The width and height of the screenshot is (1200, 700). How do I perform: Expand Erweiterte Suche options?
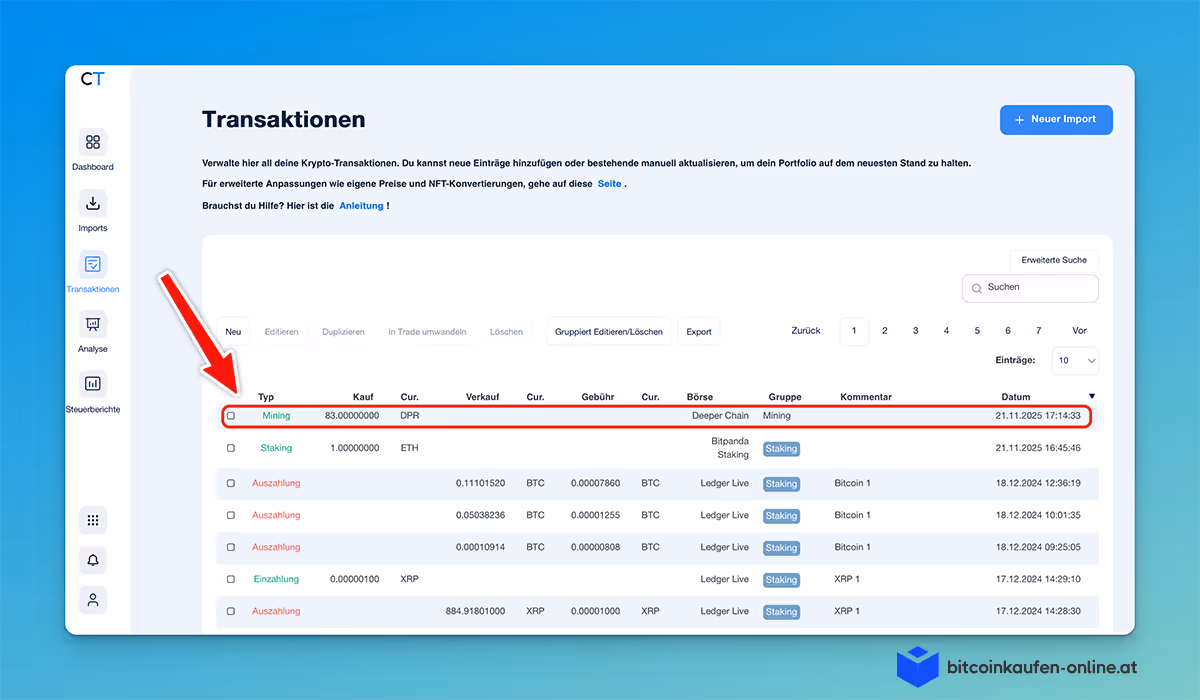click(x=1053, y=259)
